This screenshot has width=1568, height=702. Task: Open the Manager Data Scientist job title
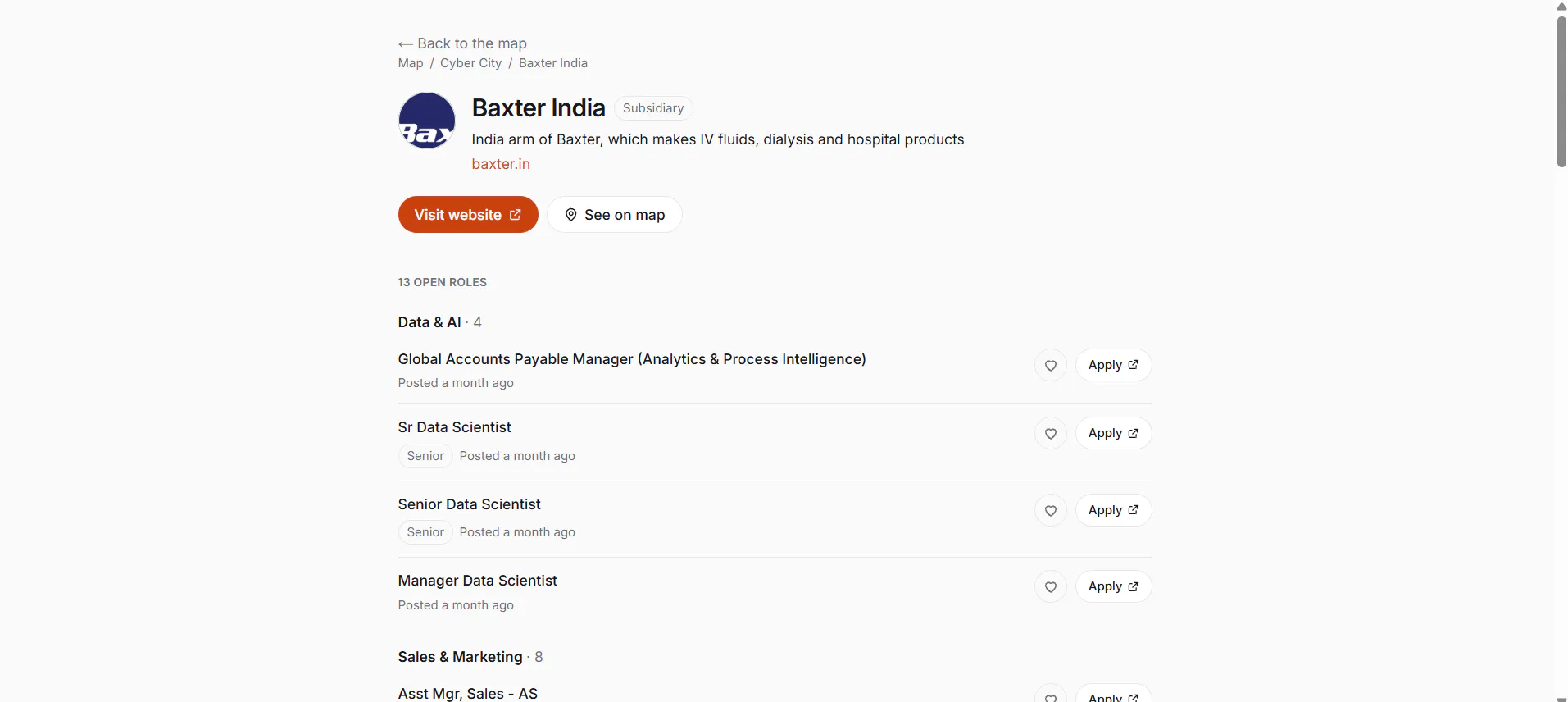478,581
